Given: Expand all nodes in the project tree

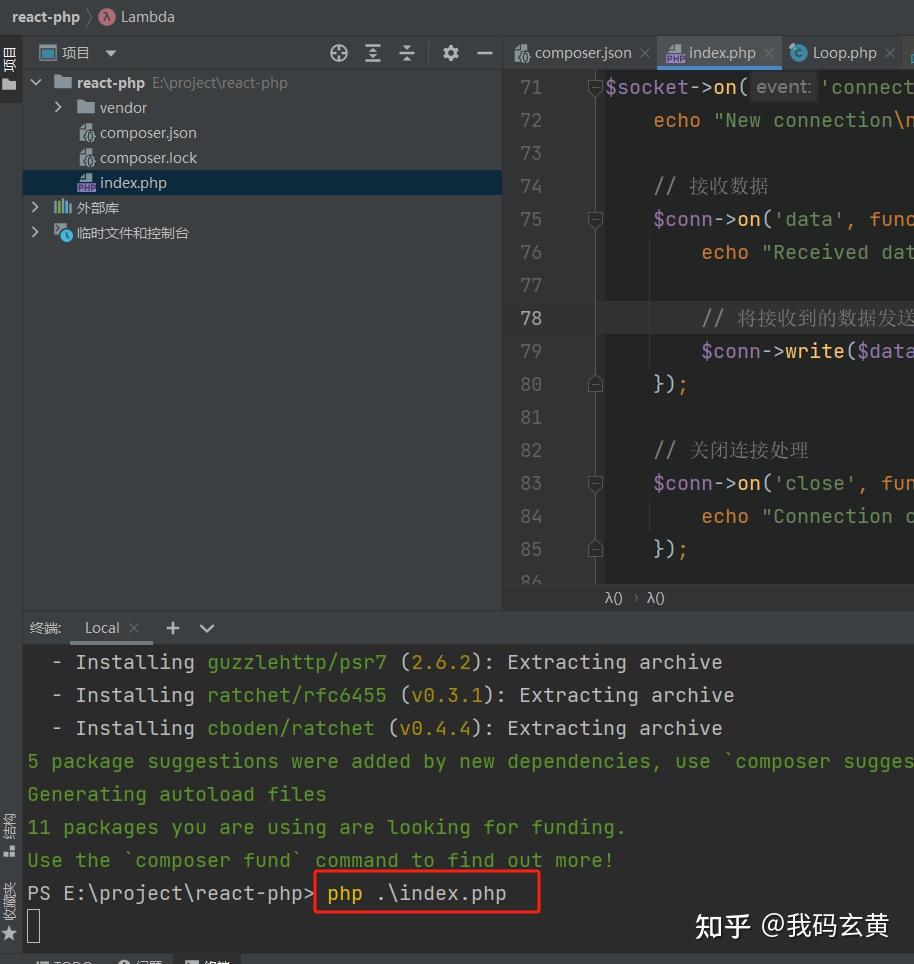Looking at the screenshot, I should [x=373, y=52].
